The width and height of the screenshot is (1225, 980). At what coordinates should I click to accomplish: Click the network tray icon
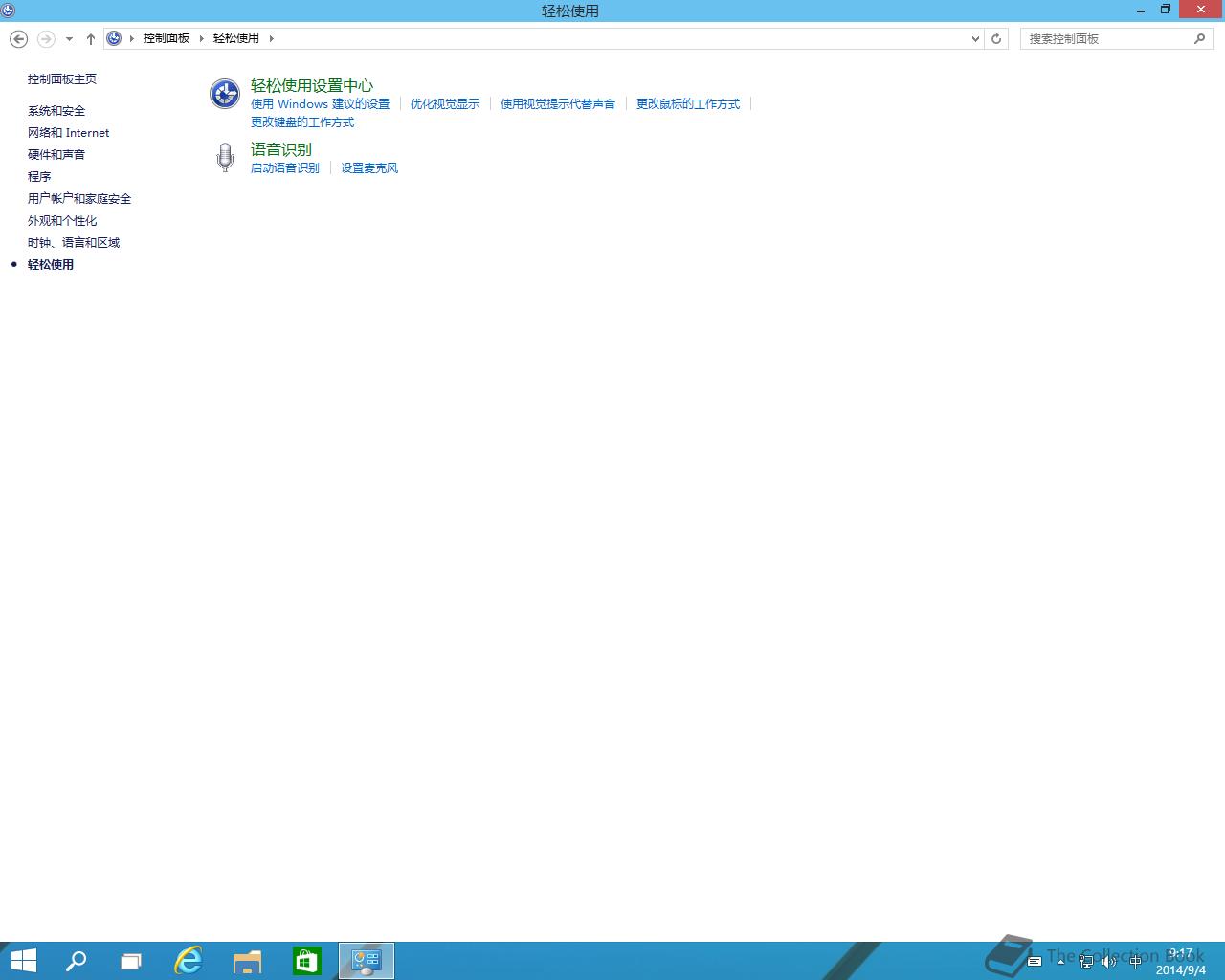[x=1085, y=962]
